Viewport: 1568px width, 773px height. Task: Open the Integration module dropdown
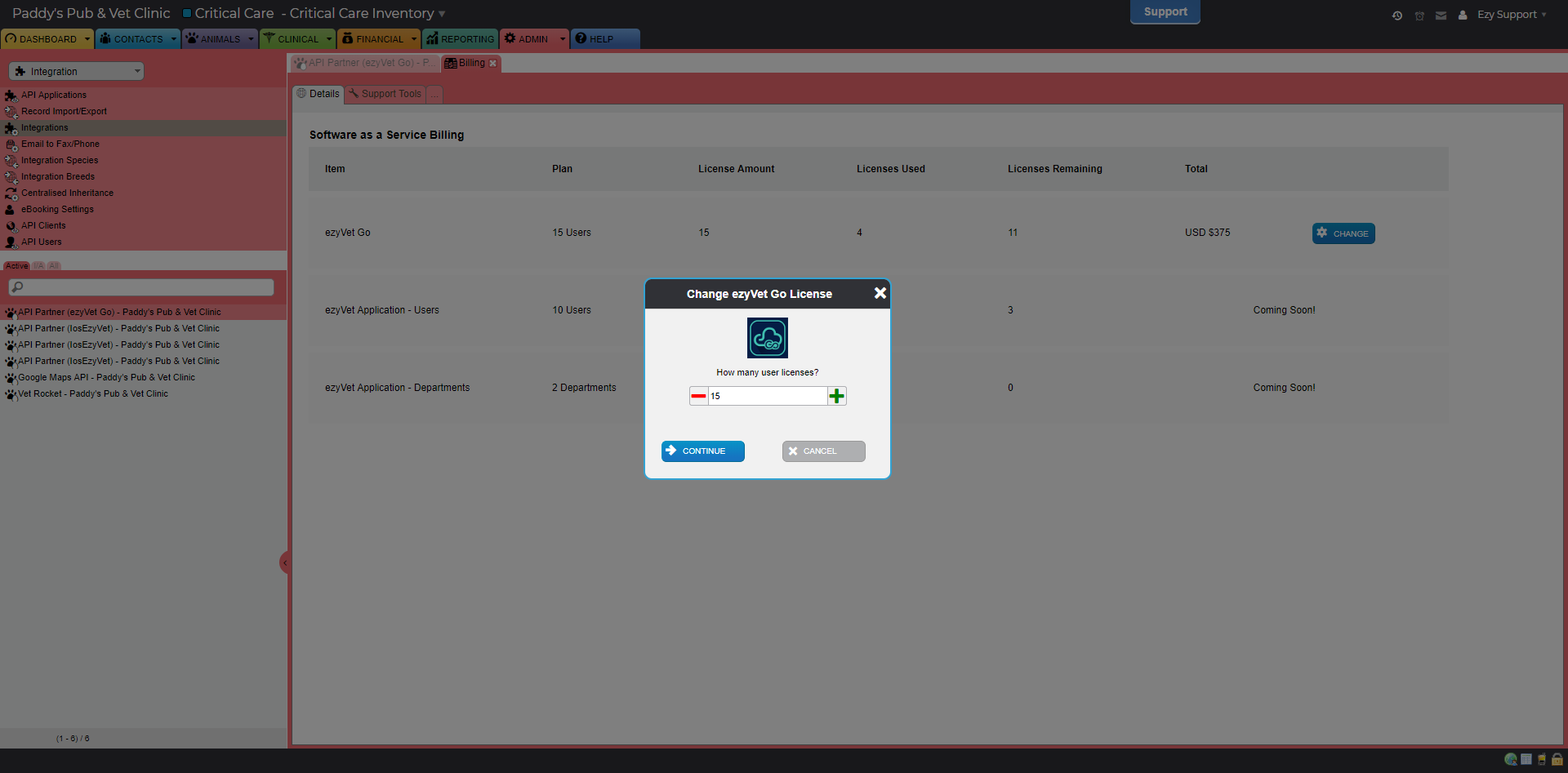click(x=77, y=71)
